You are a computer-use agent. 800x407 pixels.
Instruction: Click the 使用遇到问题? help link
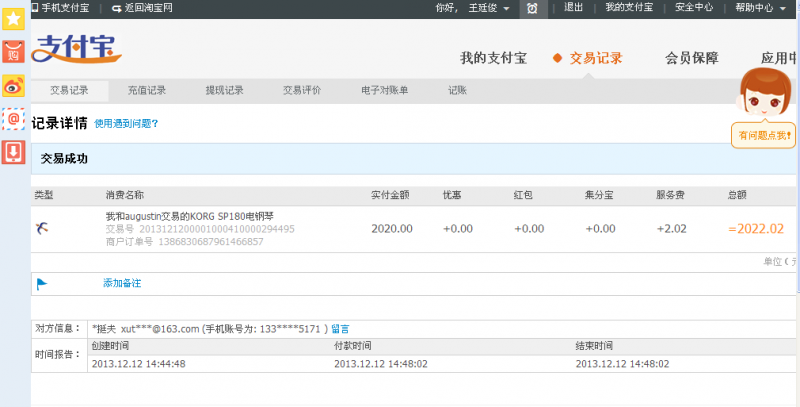[126, 124]
